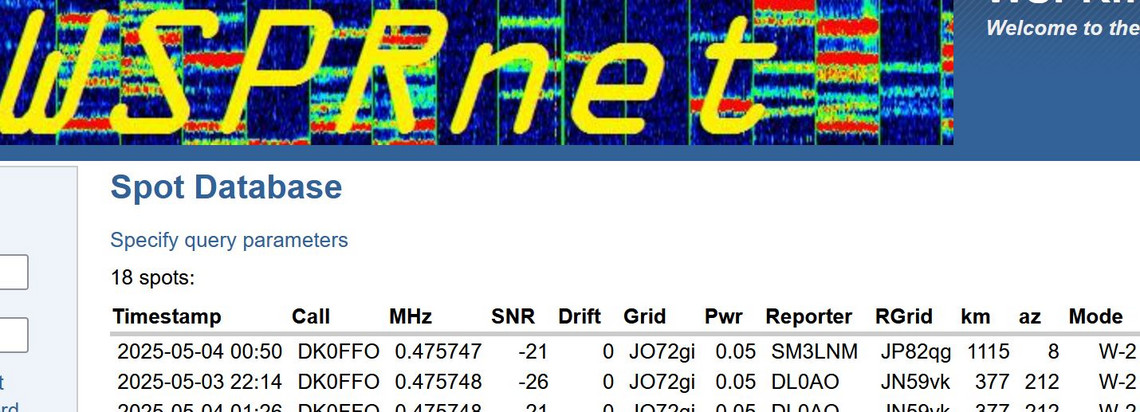Click the km column header

pos(976,317)
